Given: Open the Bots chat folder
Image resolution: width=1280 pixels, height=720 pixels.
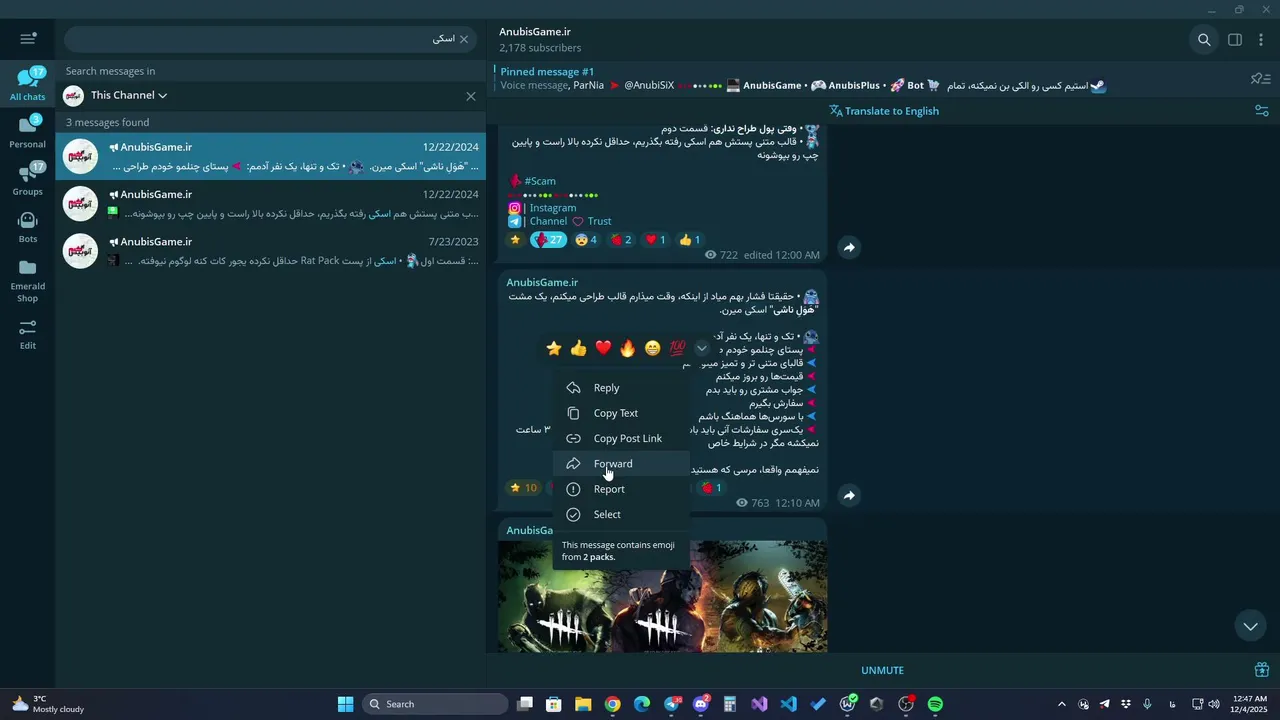Looking at the screenshot, I should point(27,227).
